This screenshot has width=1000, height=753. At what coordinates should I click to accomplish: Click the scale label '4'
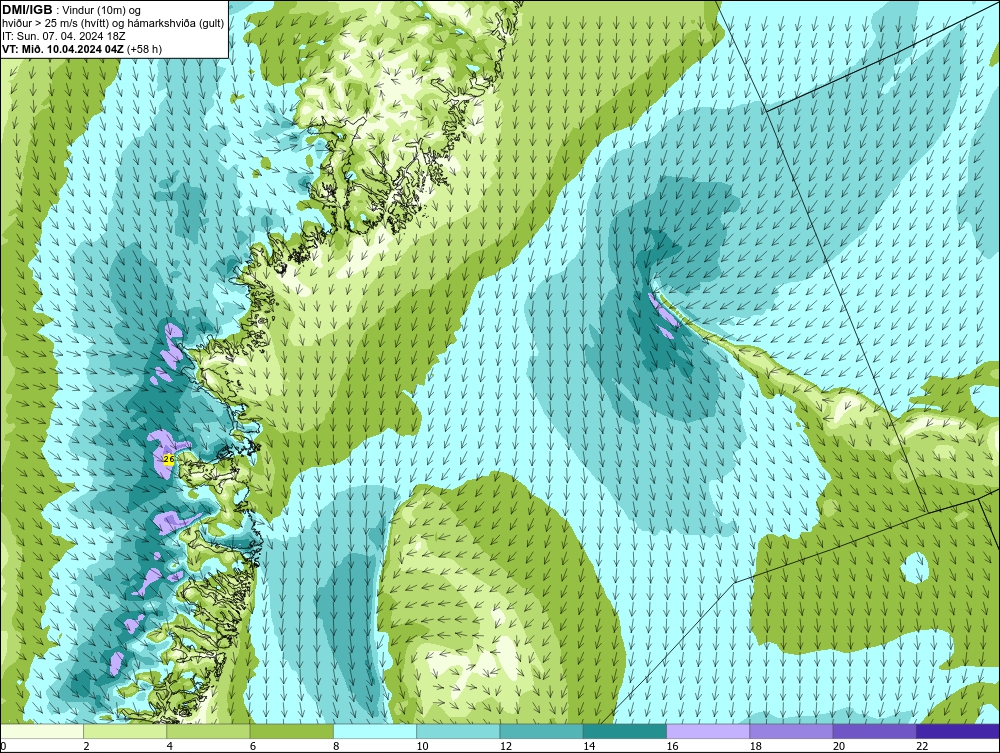click(x=170, y=747)
